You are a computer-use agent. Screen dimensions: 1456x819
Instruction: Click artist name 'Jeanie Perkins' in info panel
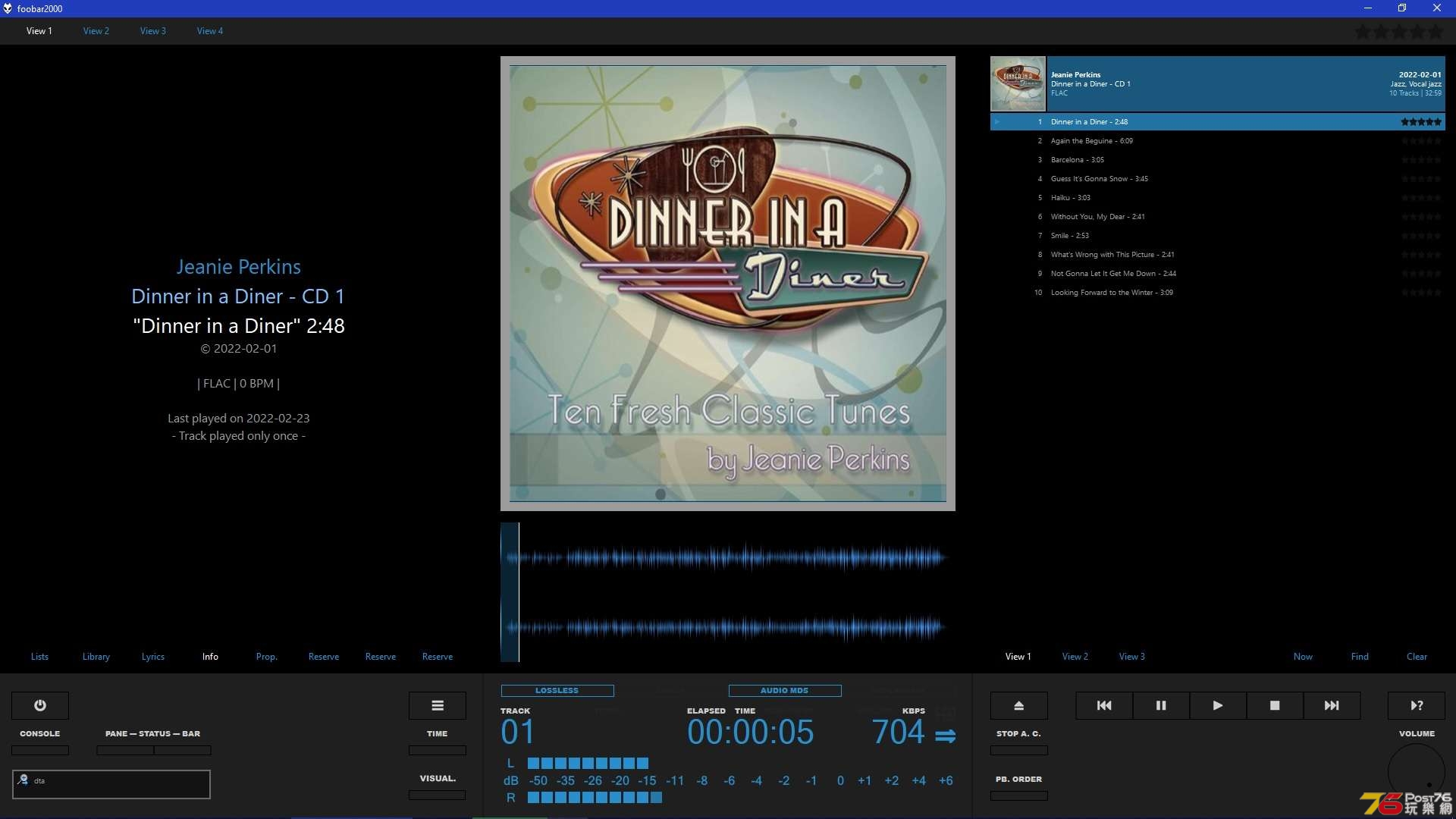click(239, 267)
